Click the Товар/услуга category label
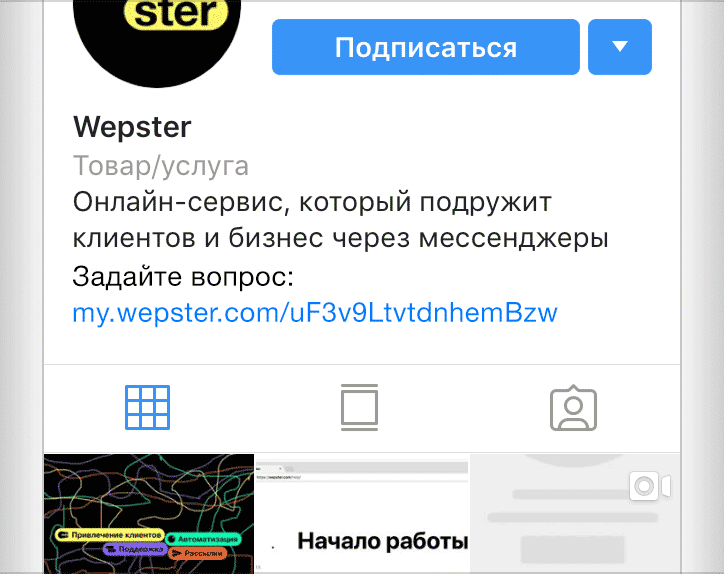The height and width of the screenshot is (574, 724). point(161,166)
